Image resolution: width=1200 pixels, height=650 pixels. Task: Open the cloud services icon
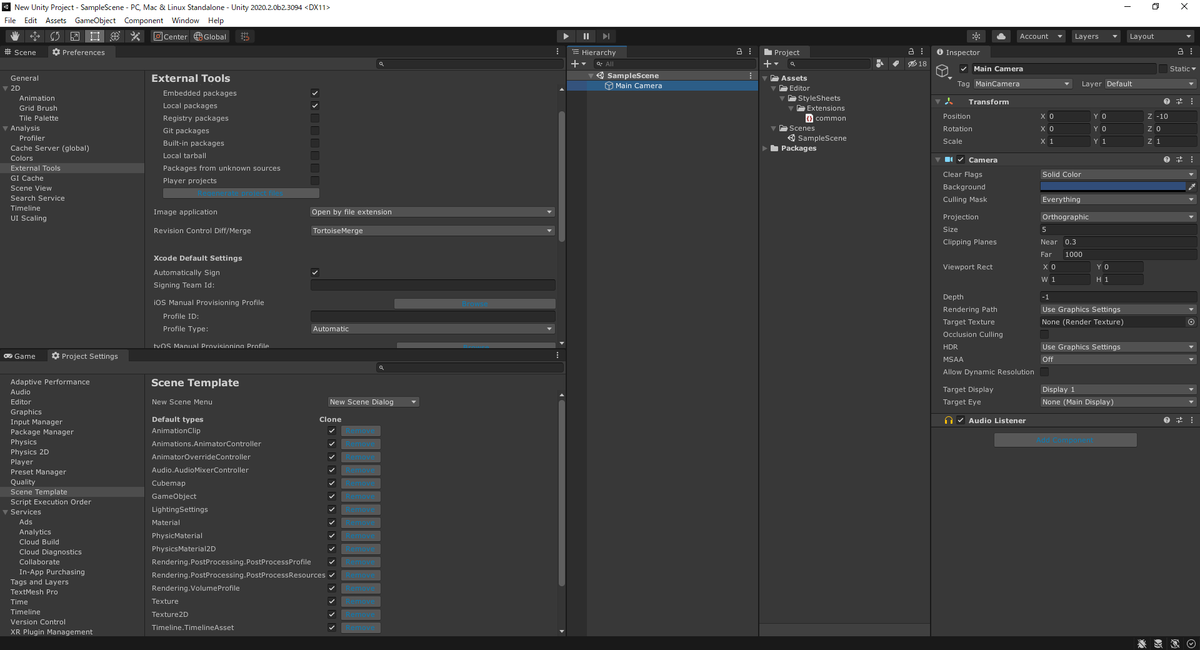click(x=1001, y=36)
